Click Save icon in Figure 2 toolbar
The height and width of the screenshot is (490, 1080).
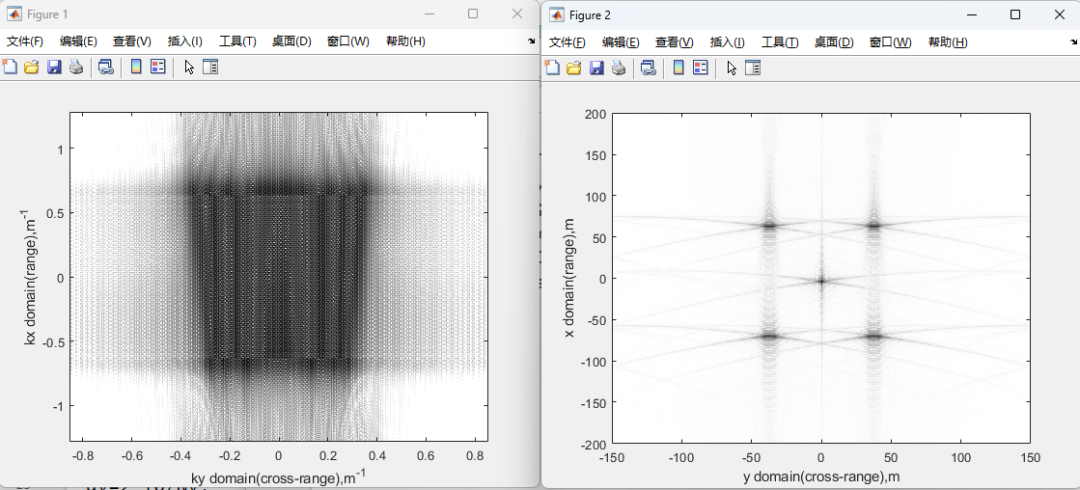(x=596, y=67)
